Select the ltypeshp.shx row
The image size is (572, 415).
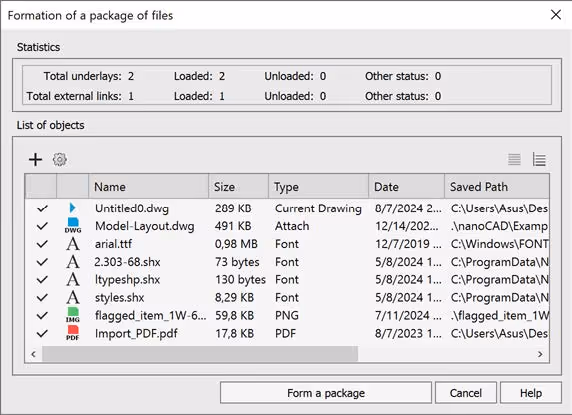point(287,280)
